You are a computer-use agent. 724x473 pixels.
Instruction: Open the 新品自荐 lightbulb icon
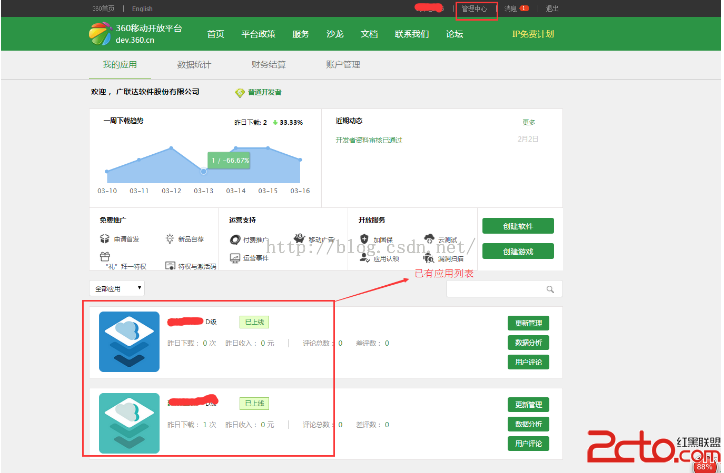click(x=169, y=239)
